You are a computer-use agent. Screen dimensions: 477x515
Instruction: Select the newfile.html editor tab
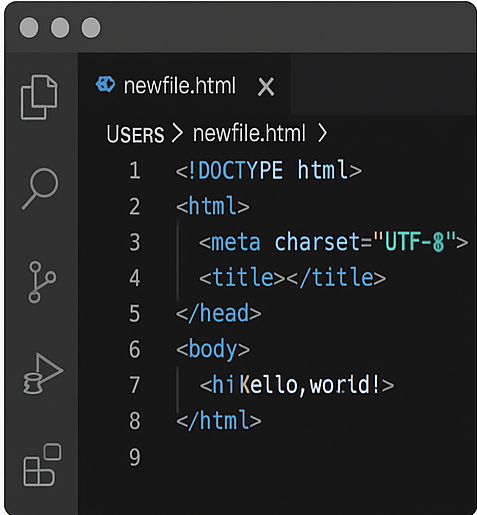184,85
